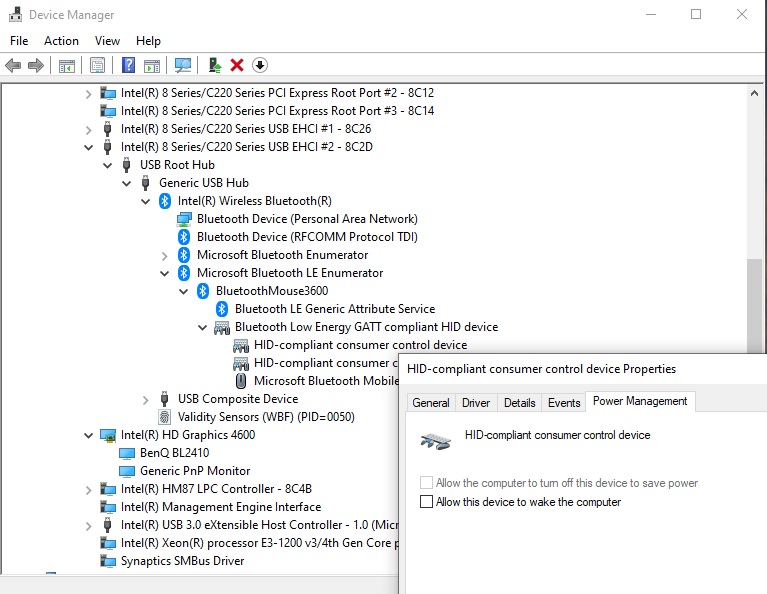Click the Generic PnP Monitor icon
This screenshot has height=594, width=767.
(x=127, y=471)
